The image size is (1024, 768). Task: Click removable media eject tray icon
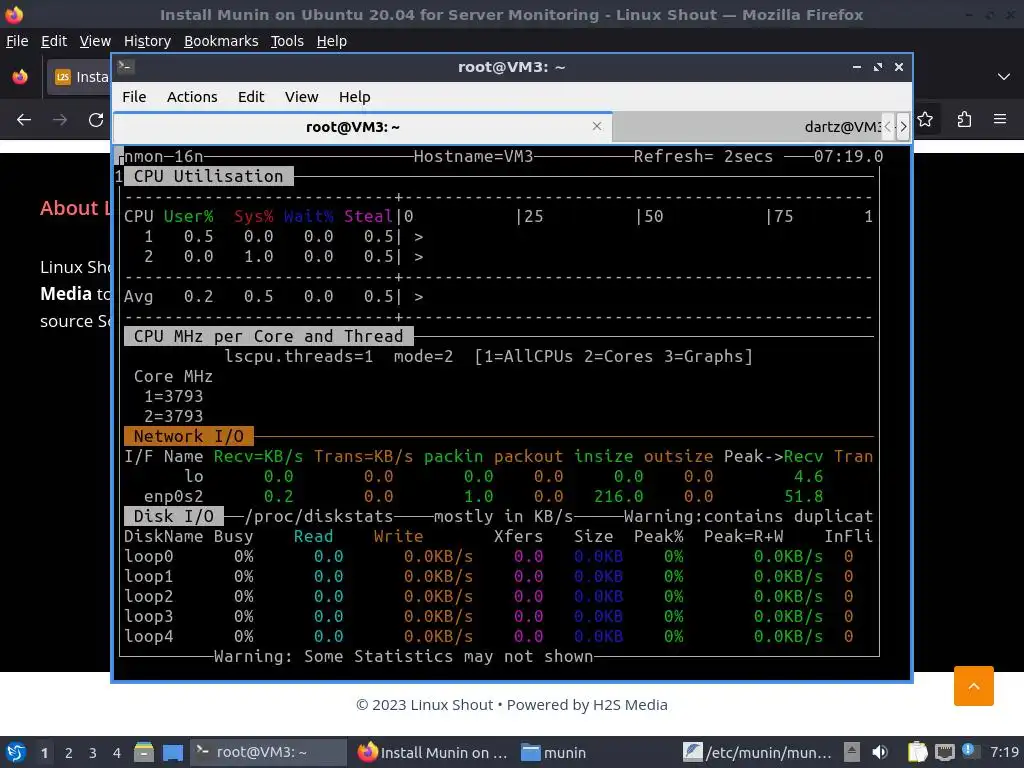click(852, 752)
